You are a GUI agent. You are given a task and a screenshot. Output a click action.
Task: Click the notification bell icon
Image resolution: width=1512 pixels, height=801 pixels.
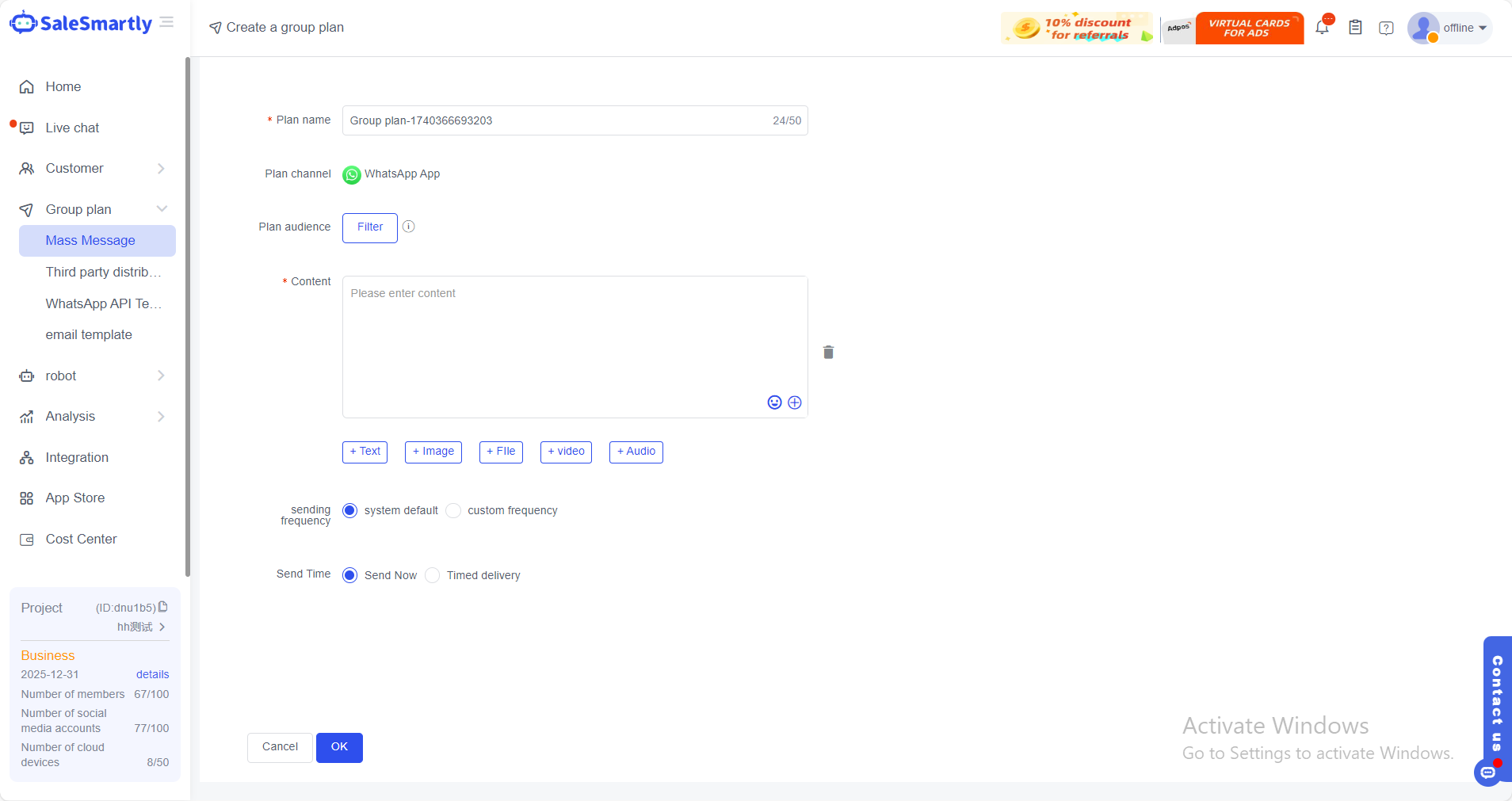coord(1322,28)
